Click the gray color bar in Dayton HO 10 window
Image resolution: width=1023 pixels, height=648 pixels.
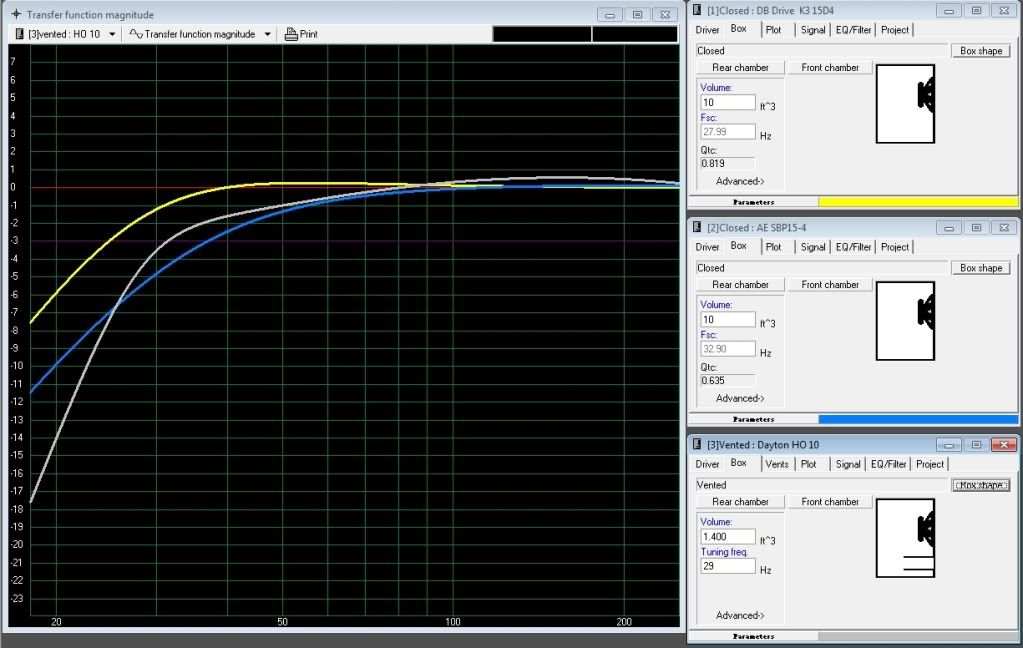click(918, 636)
